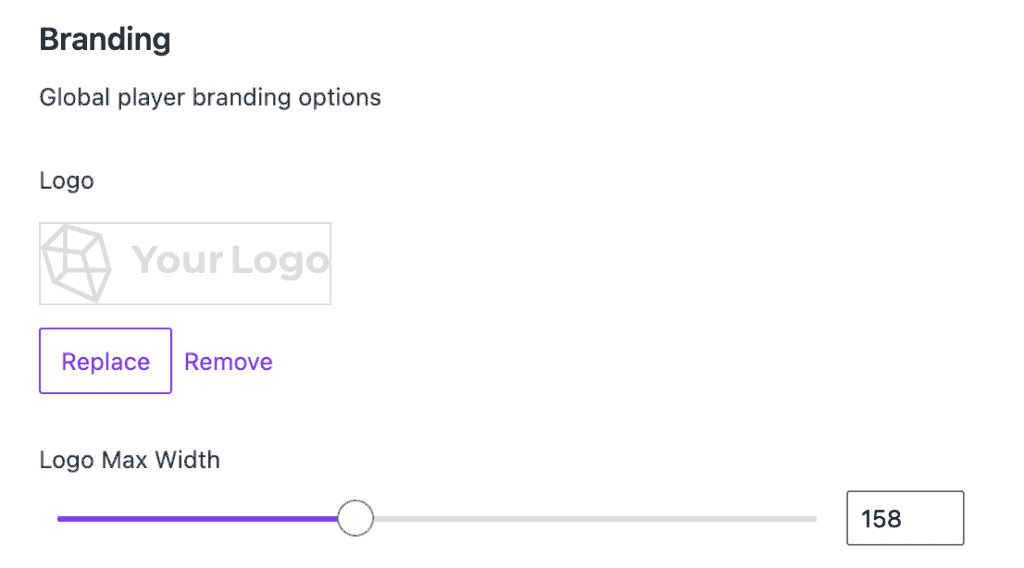Click empty space inside the width input box
The height and width of the screenshot is (568, 1024).
tap(934, 518)
